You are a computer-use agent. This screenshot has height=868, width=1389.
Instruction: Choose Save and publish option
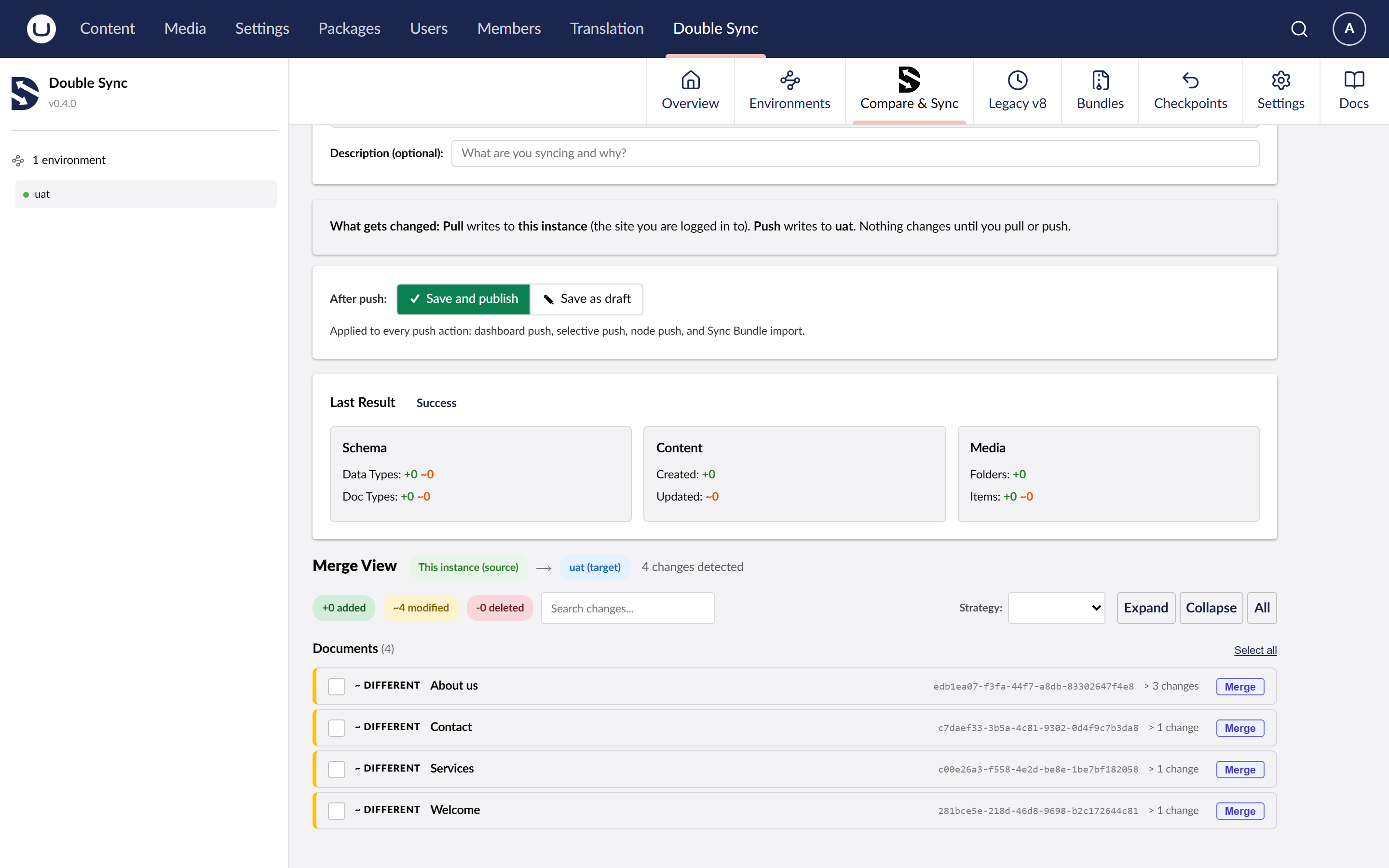[x=463, y=299]
